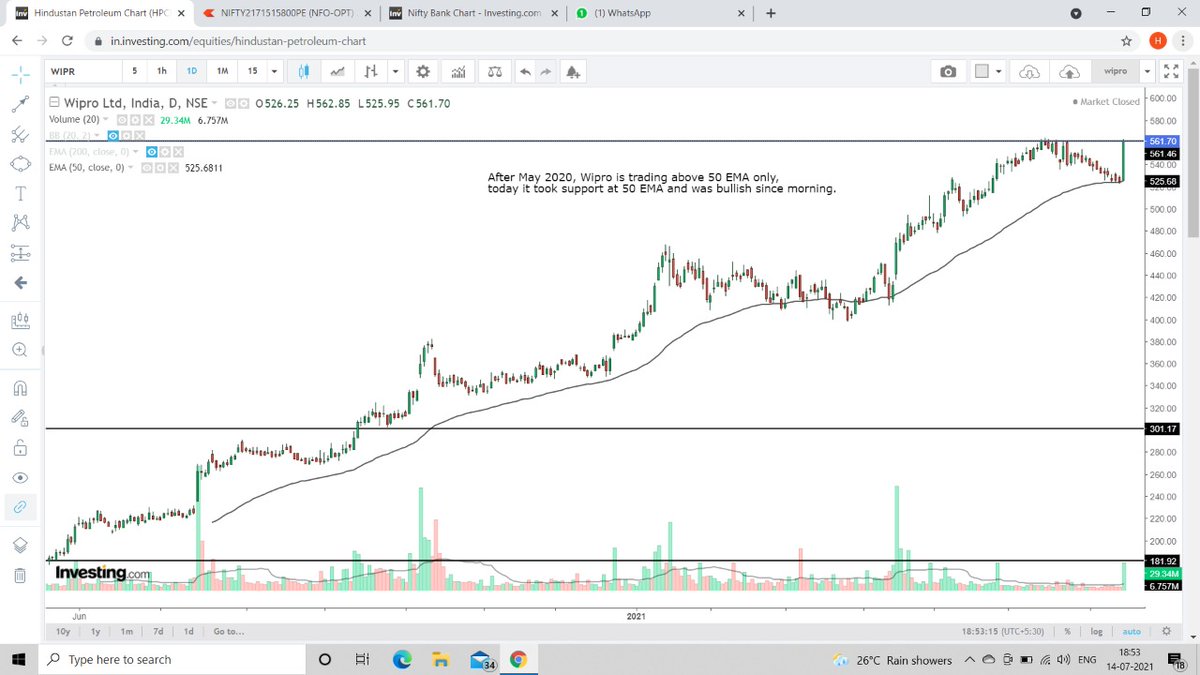Viewport: 1200px width, 675px height.
Task: Toggle the sync drawings link icon
Action: [20, 507]
